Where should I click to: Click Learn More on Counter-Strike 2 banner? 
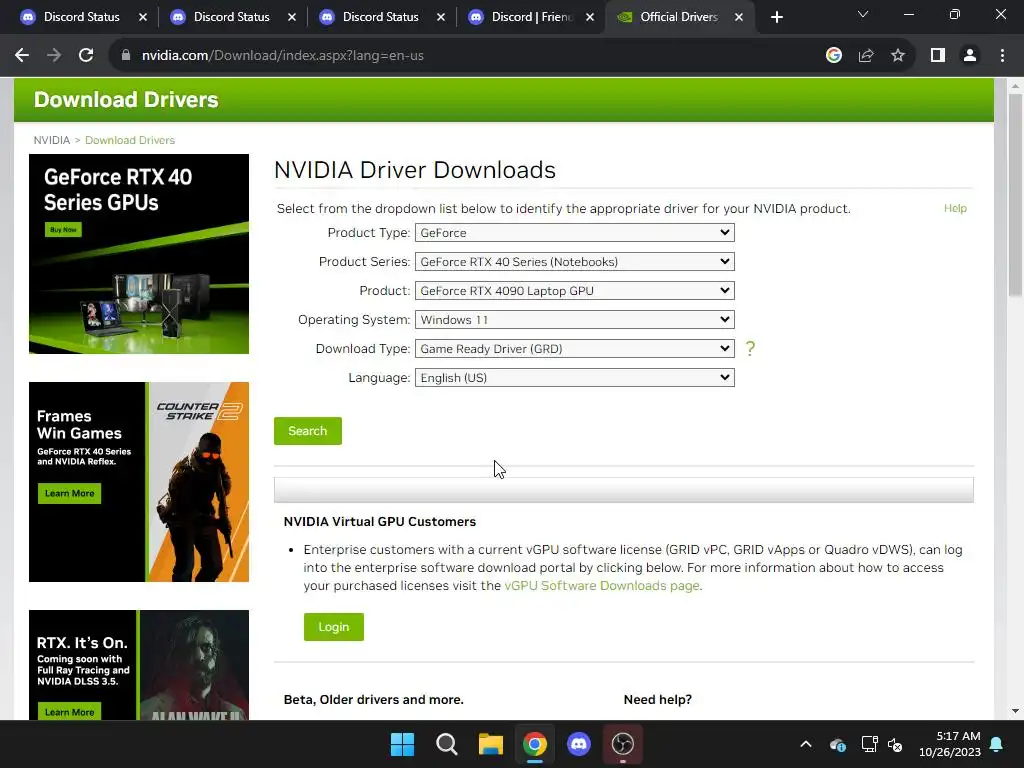click(x=69, y=494)
